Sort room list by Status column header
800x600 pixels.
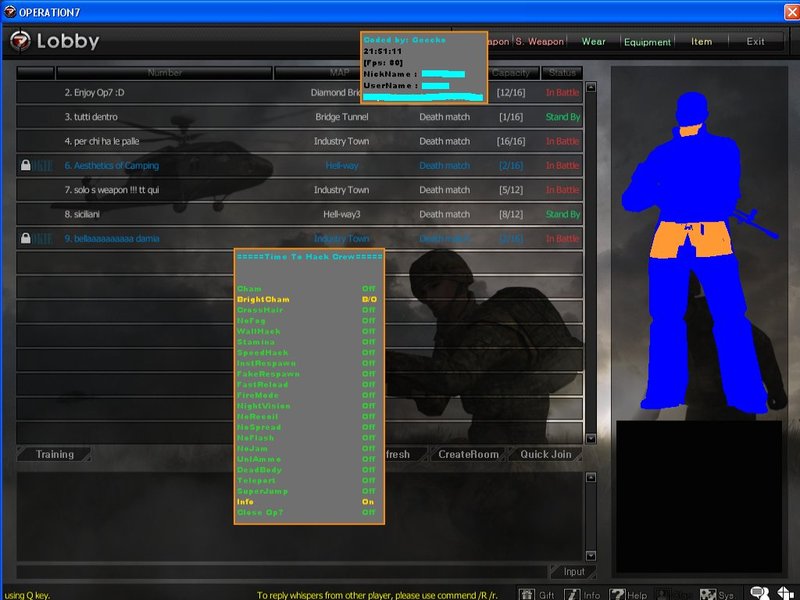coord(562,73)
